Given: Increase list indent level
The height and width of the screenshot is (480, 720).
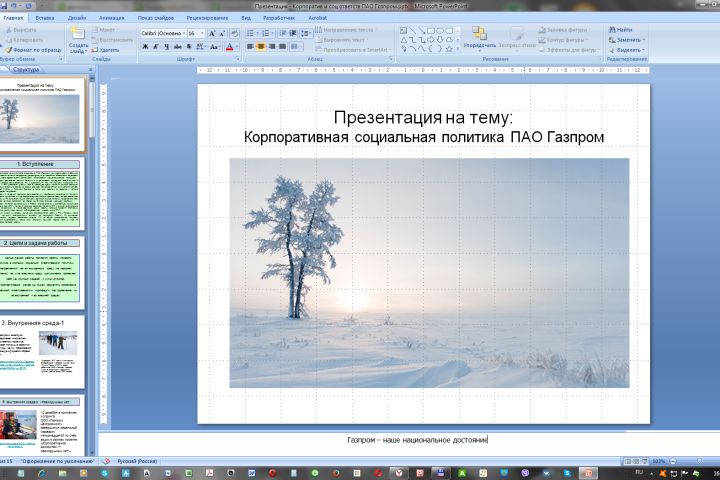Looking at the screenshot, I should click(x=292, y=34).
